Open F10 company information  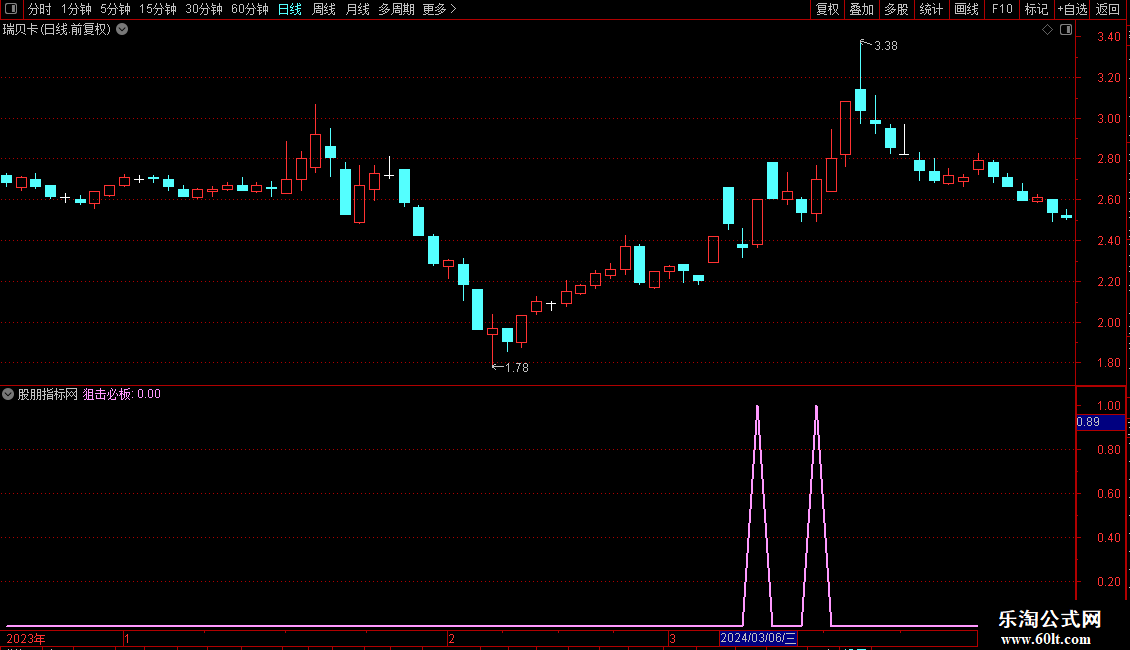(1002, 9)
